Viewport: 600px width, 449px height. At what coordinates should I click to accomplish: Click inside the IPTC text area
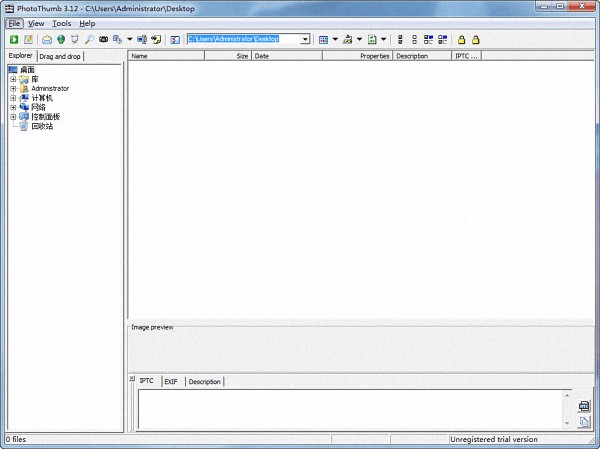pos(350,410)
